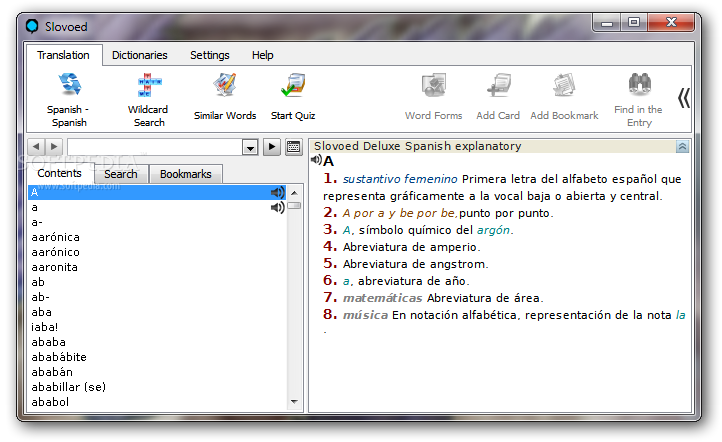Click the 'la' note link in definition 8
The width and height of the screenshot is (722, 442).
coord(680,315)
